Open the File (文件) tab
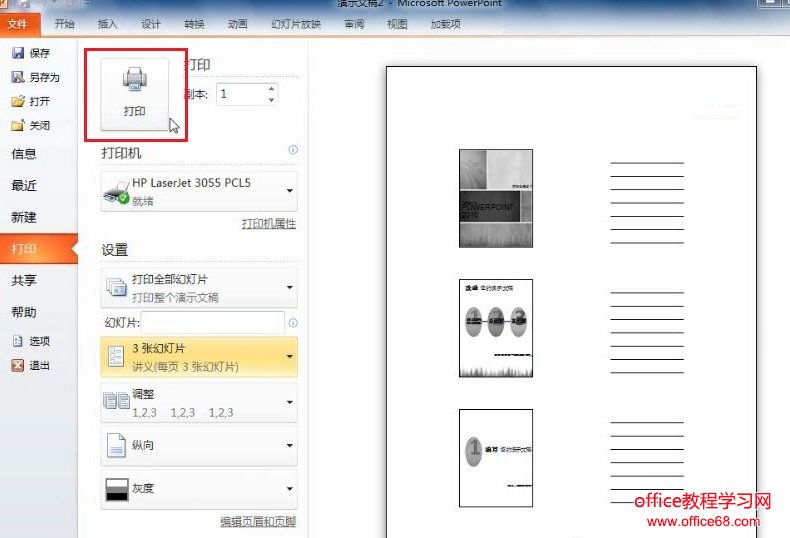790x538 pixels. 18,24
